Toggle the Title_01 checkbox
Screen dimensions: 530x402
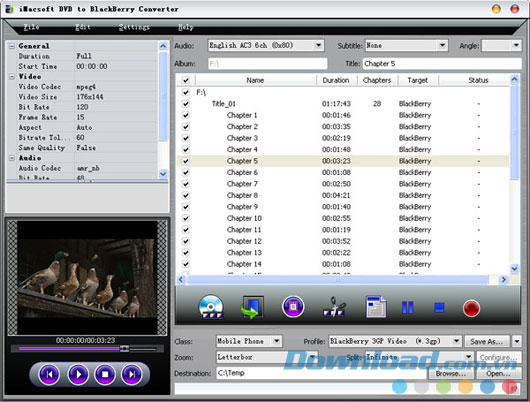click(186, 104)
